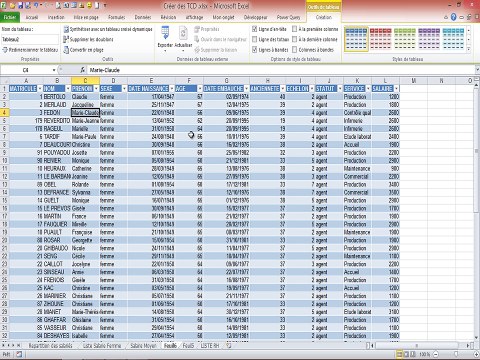Click the yellow smiley face icon
Image resolution: width=480 pixels, height=360 pixels.
point(89,5)
